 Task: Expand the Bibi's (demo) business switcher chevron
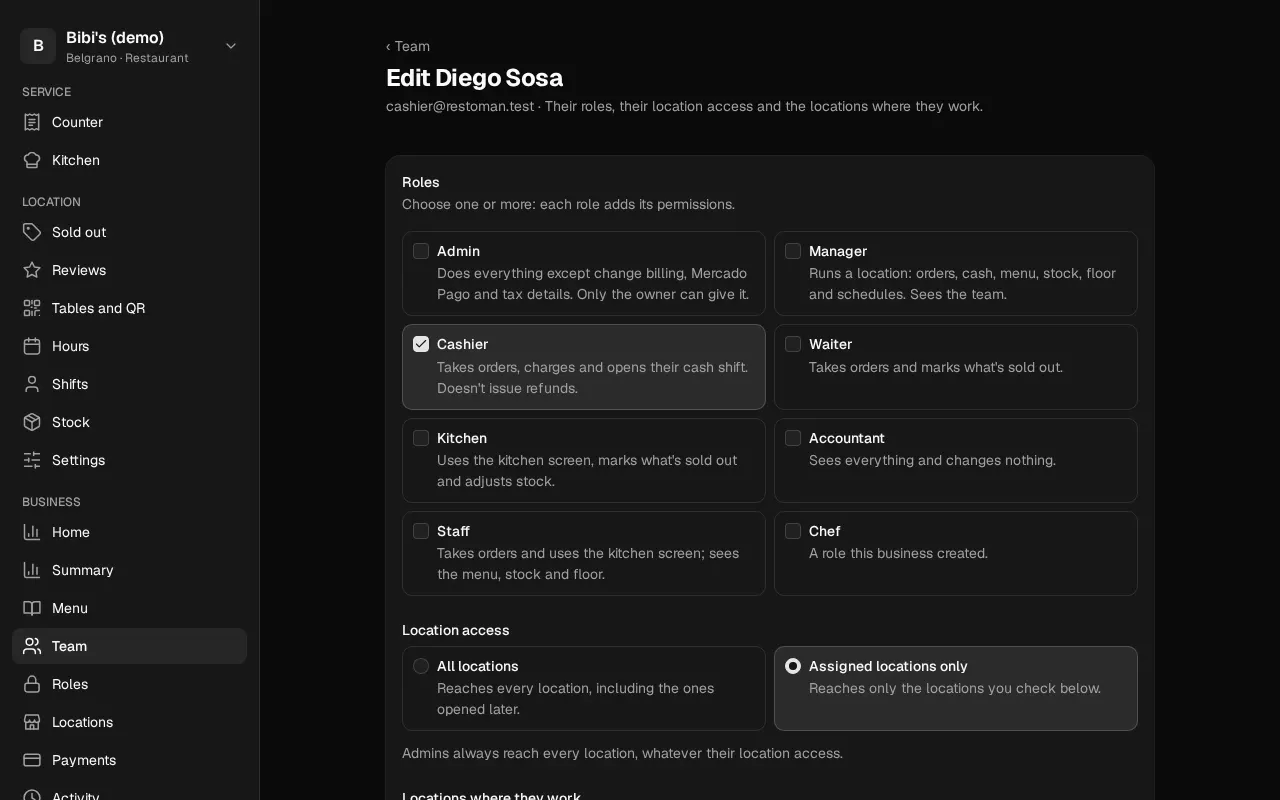[x=231, y=46]
